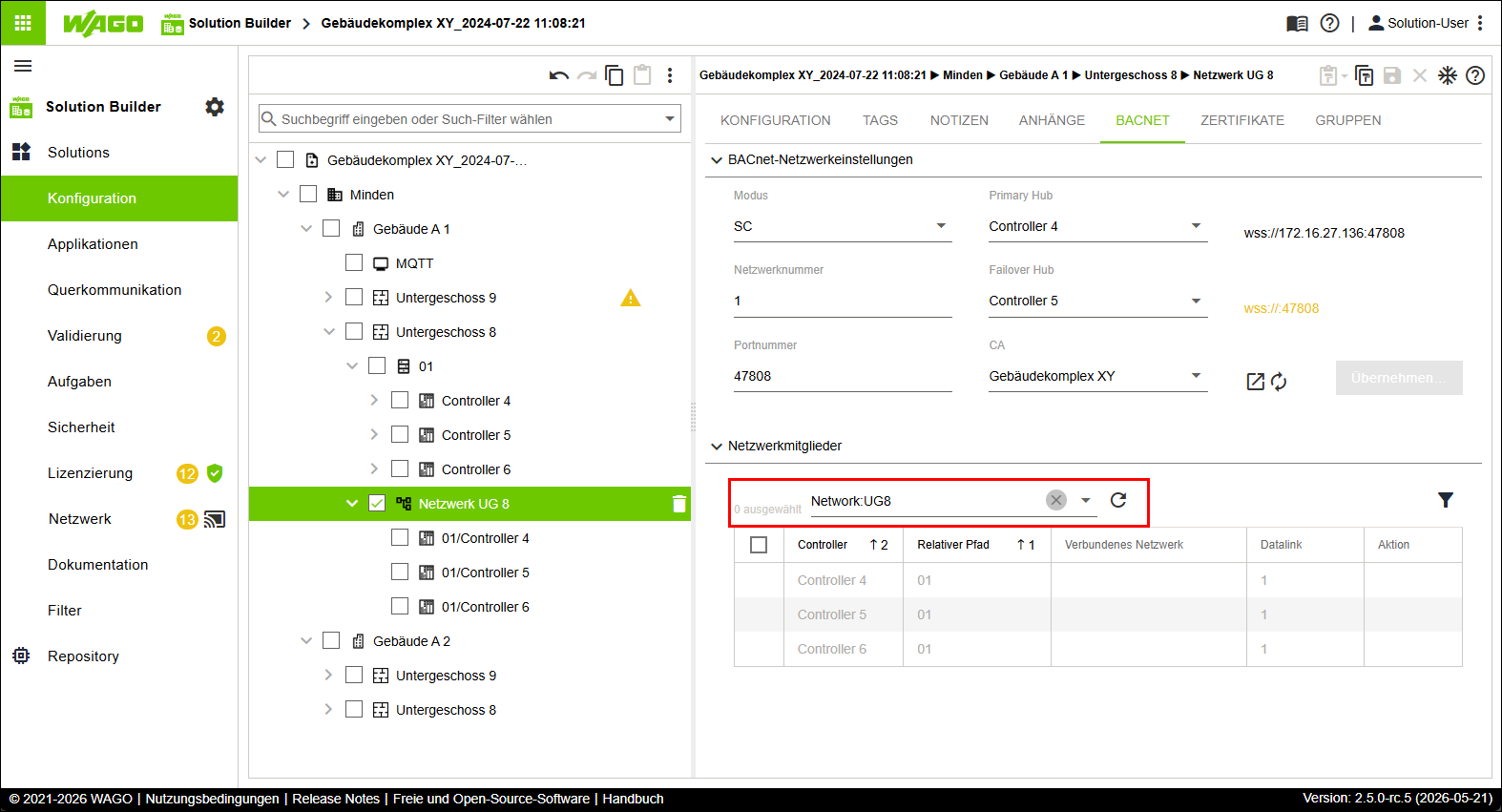Click warning triangle on Untergeschoss 9

[631, 298]
